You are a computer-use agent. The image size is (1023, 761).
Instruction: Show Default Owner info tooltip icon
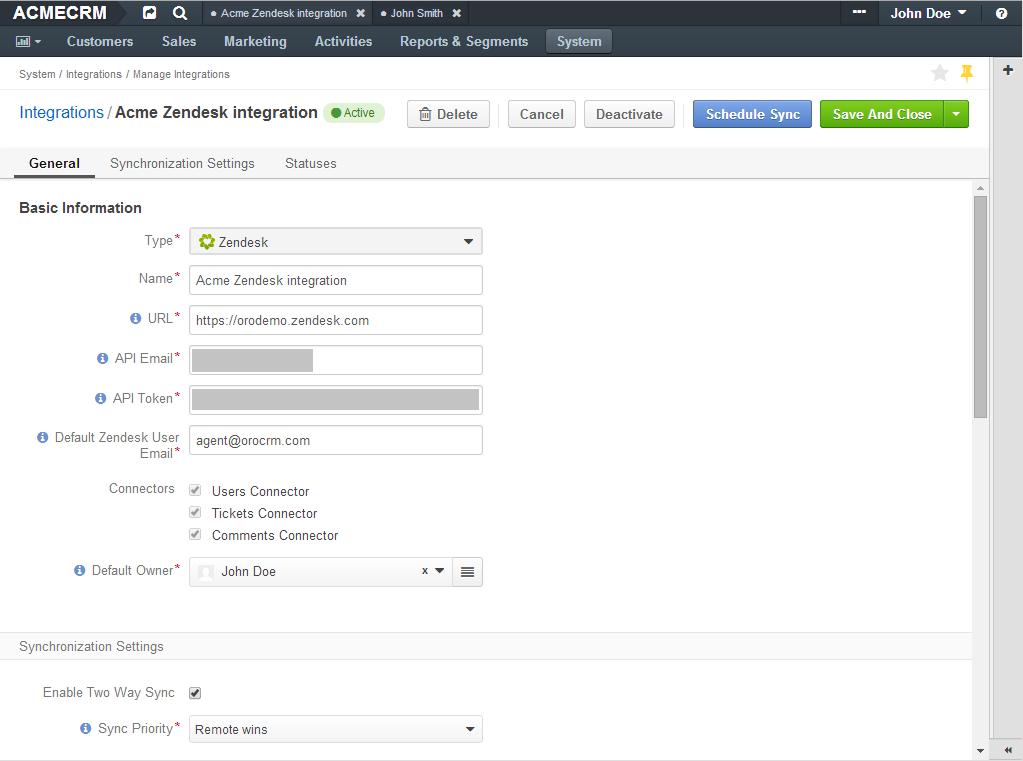coord(80,570)
